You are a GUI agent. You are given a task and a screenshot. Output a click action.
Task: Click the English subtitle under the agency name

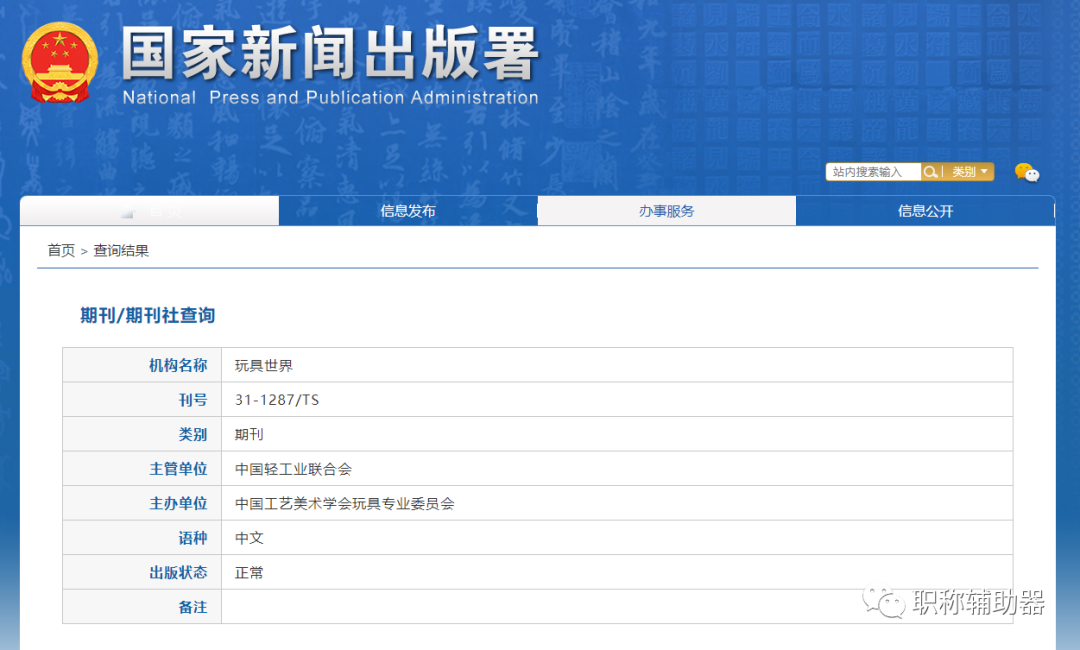pyautogui.click(x=329, y=98)
